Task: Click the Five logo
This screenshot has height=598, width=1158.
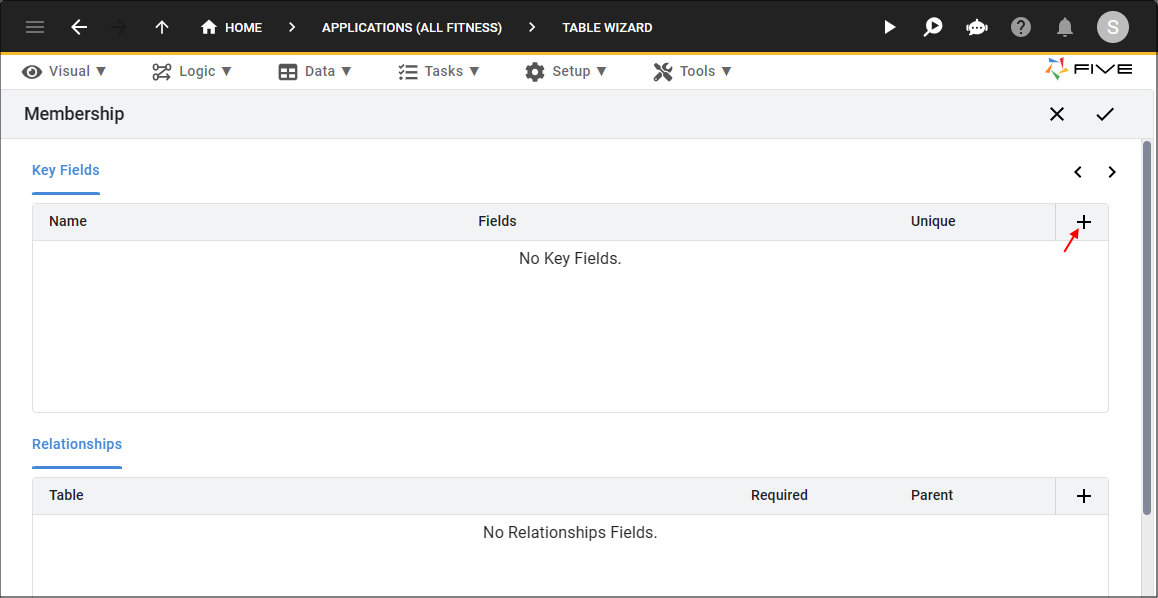Action: [x=1089, y=70]
